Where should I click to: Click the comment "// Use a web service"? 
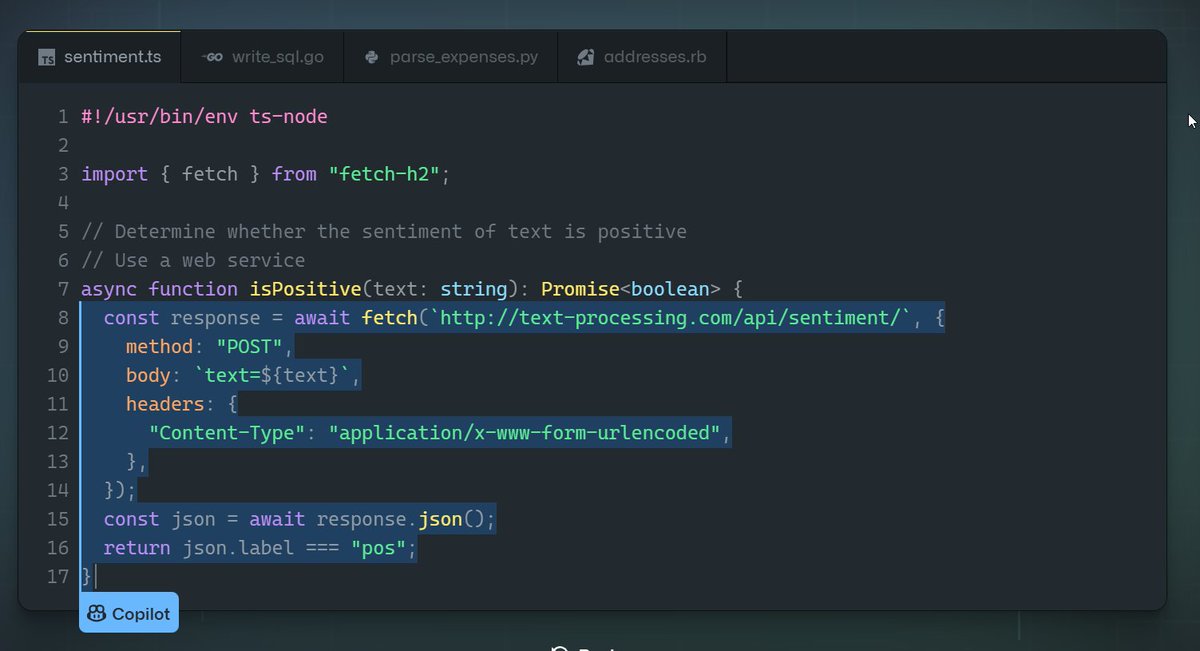(193, 260)
